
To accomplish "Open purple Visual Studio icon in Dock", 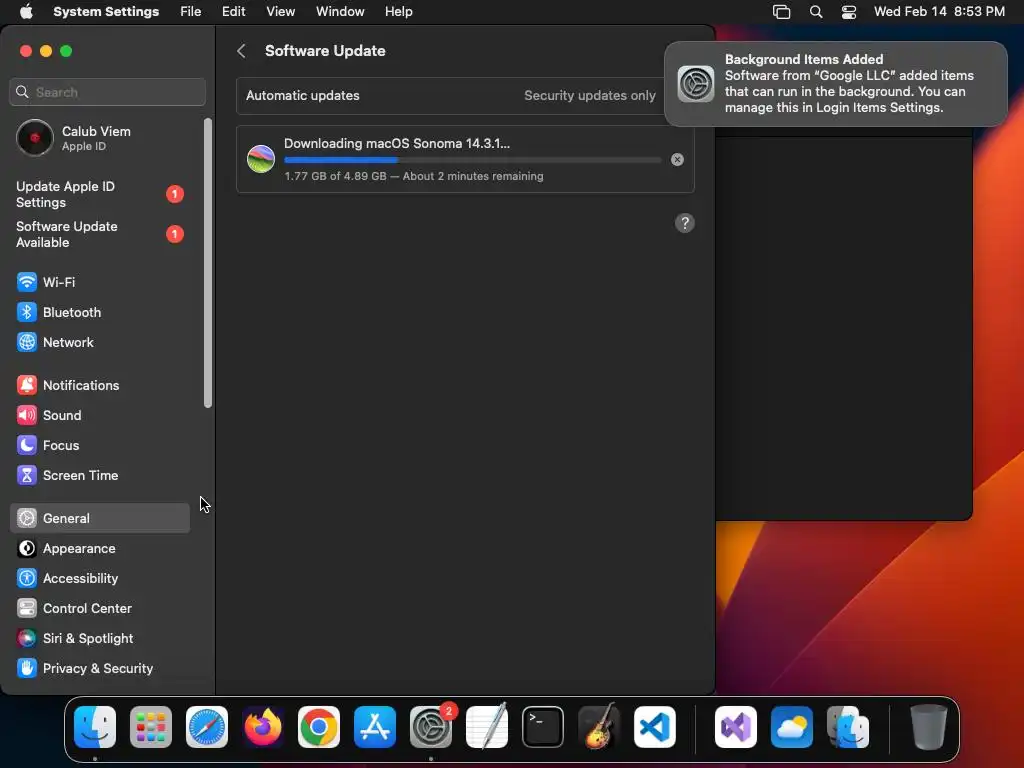I will tap(735, 727).
